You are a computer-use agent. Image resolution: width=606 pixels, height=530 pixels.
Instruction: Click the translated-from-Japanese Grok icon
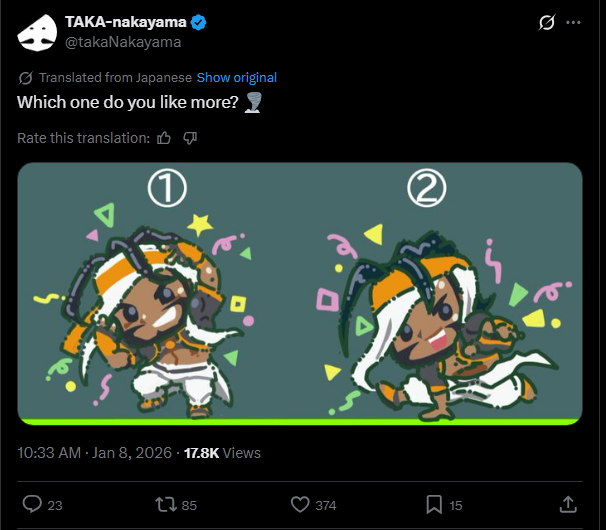coord(25,77)
